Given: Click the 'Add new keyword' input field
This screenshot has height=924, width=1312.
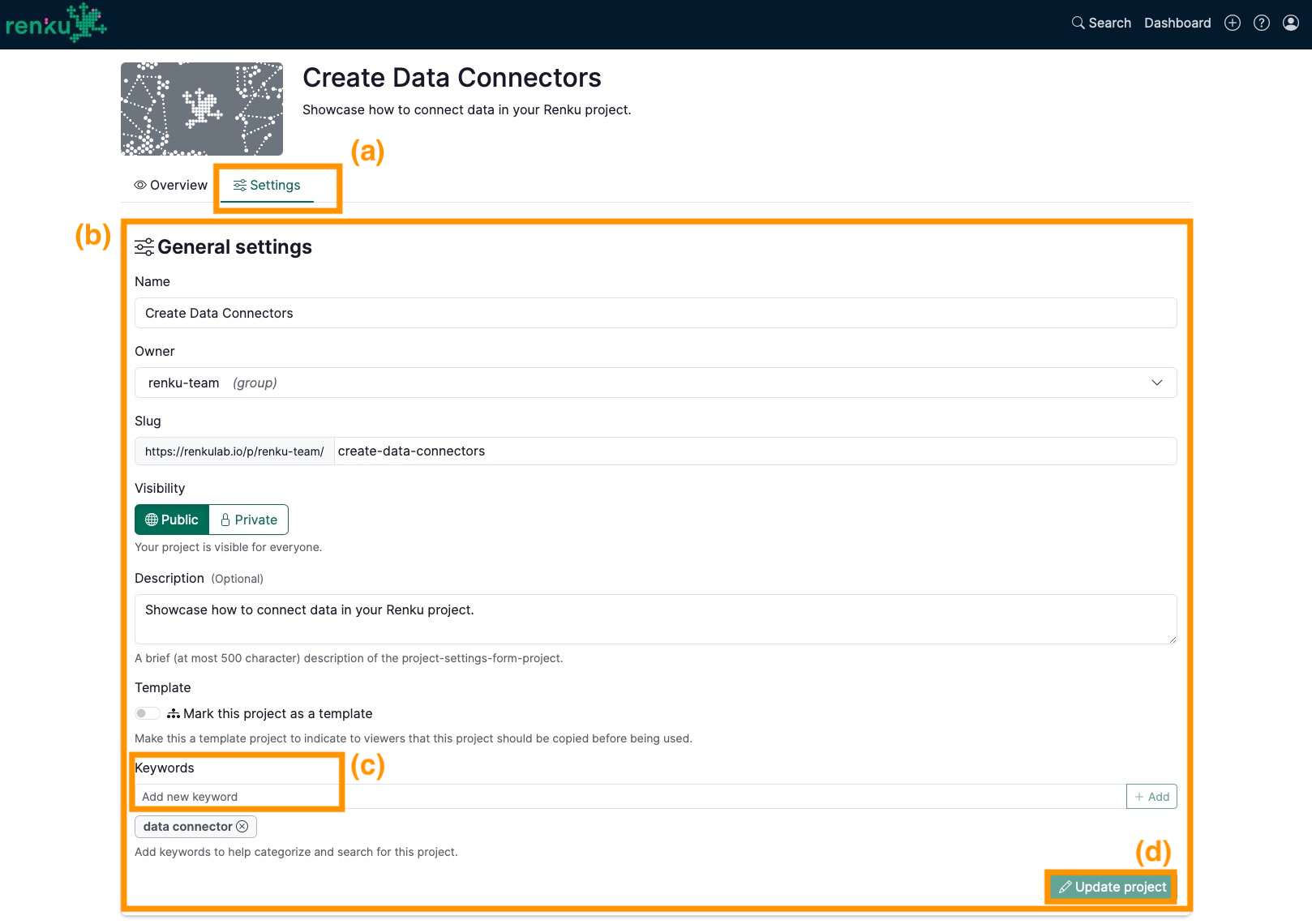Looking at the screenshot, I should [630, 797].
